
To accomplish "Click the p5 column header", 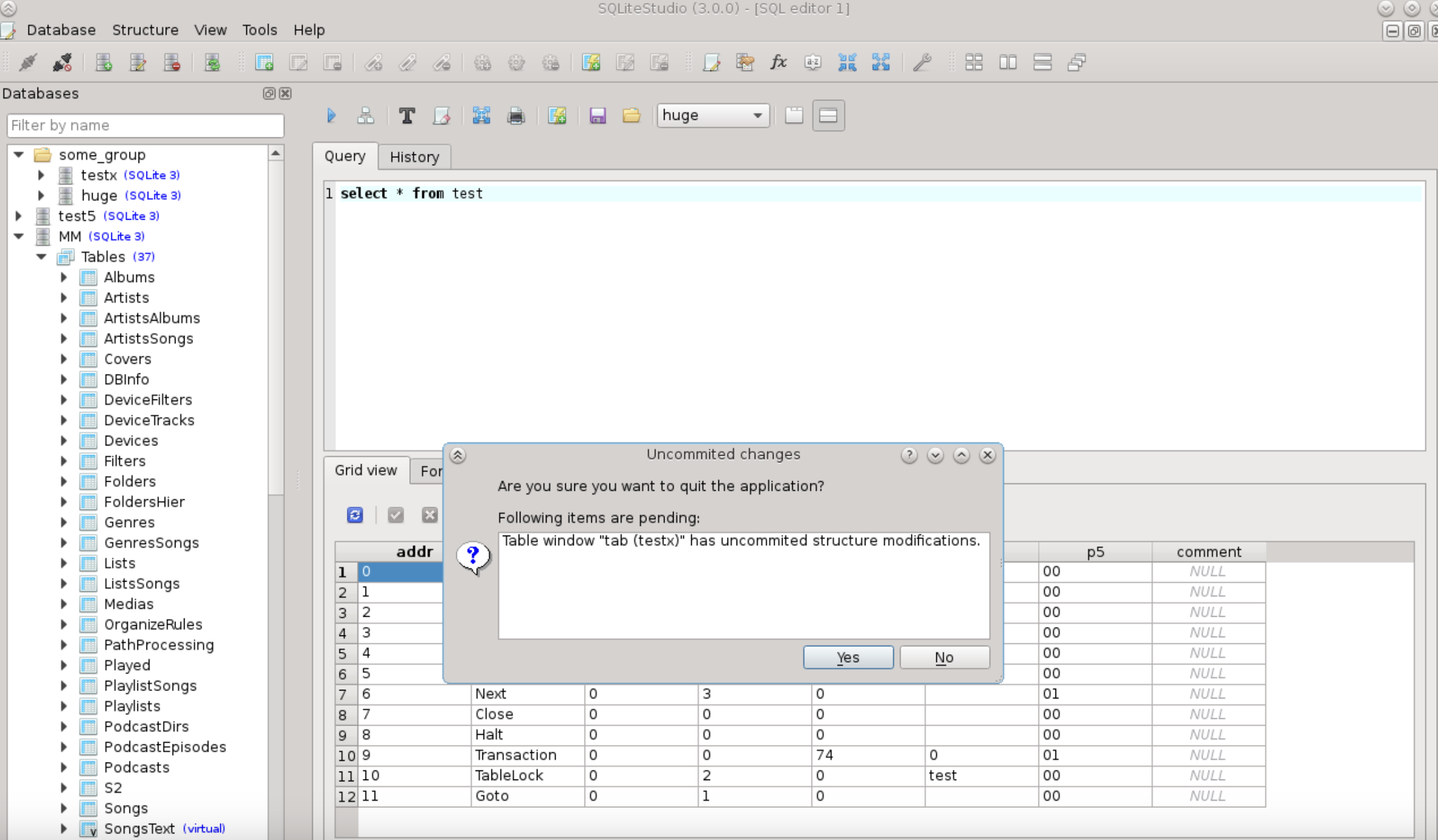I will (x=1095, y=552).
